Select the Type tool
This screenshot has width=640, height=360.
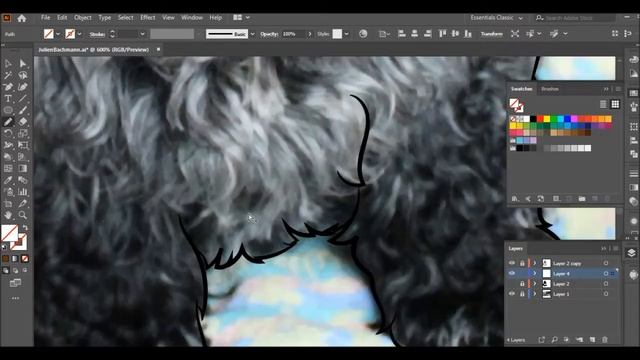(8, 98)
